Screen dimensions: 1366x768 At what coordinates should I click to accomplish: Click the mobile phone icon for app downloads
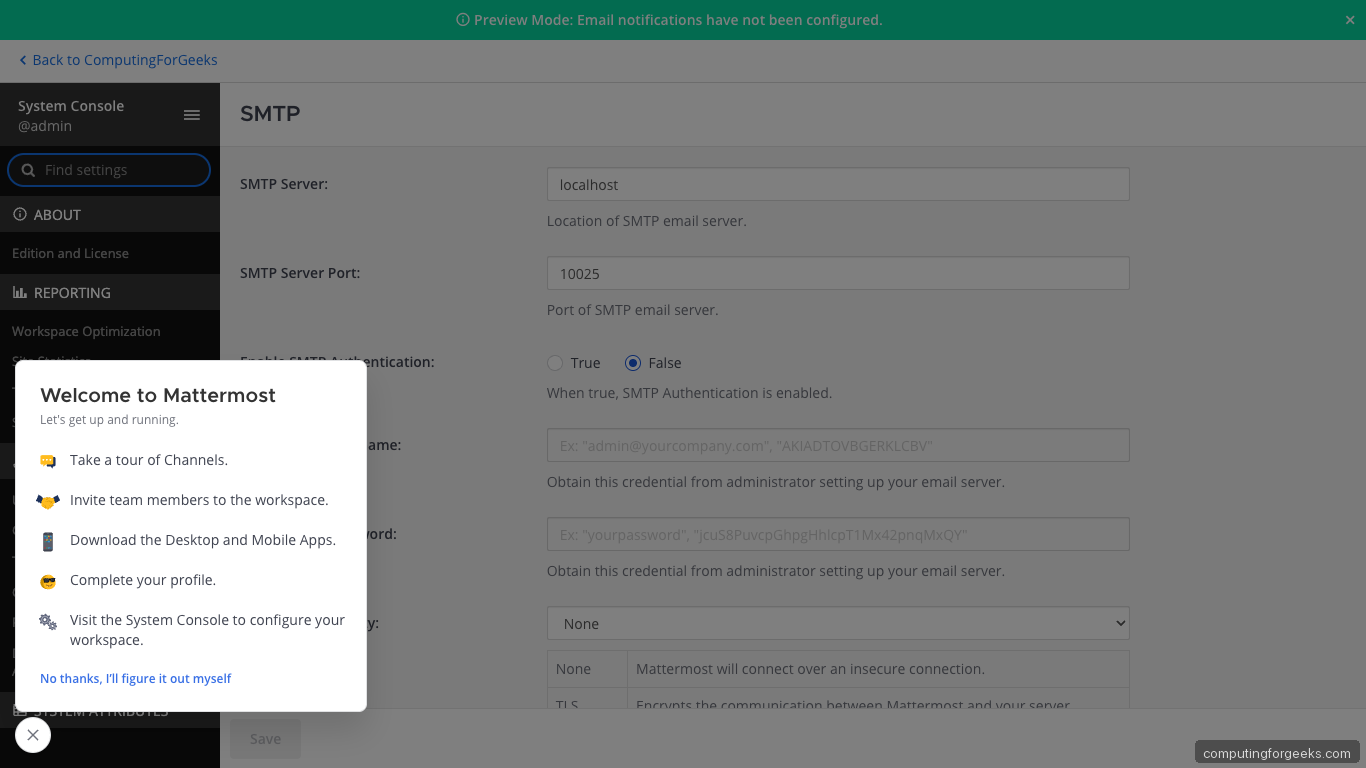(47, 540)
